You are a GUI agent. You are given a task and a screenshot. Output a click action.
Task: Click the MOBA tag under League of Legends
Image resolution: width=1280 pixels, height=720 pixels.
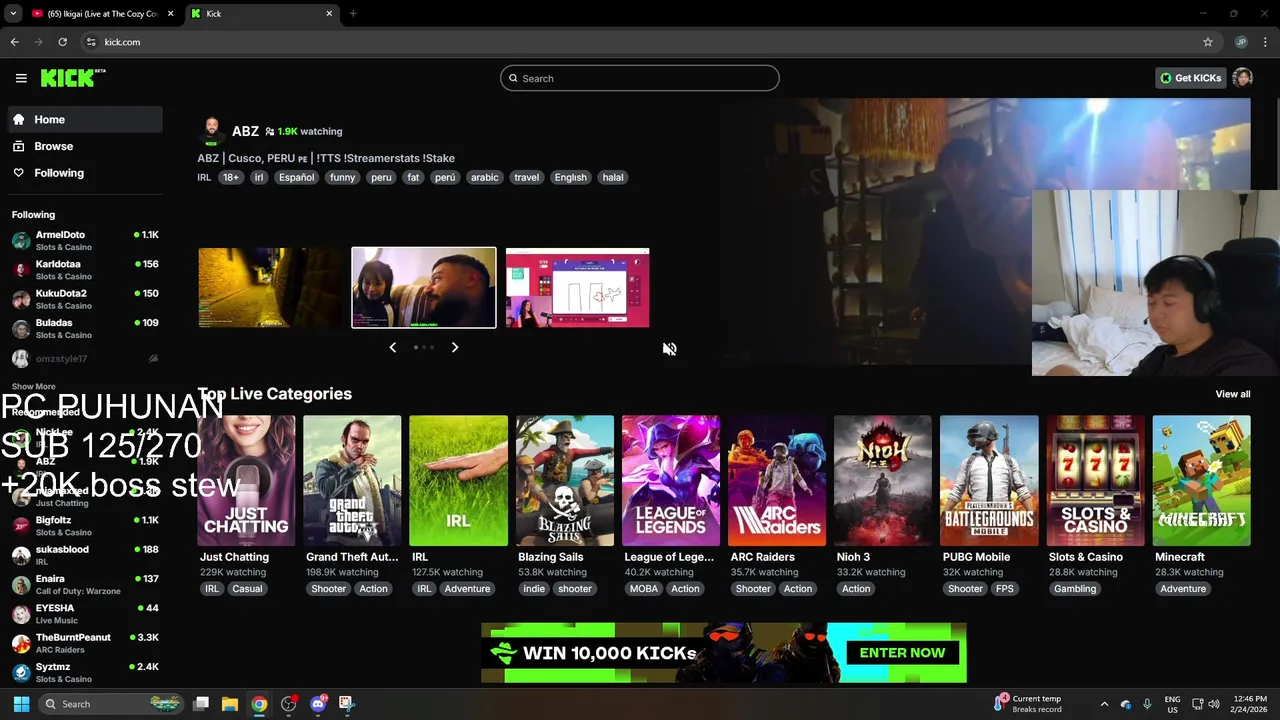644,589
